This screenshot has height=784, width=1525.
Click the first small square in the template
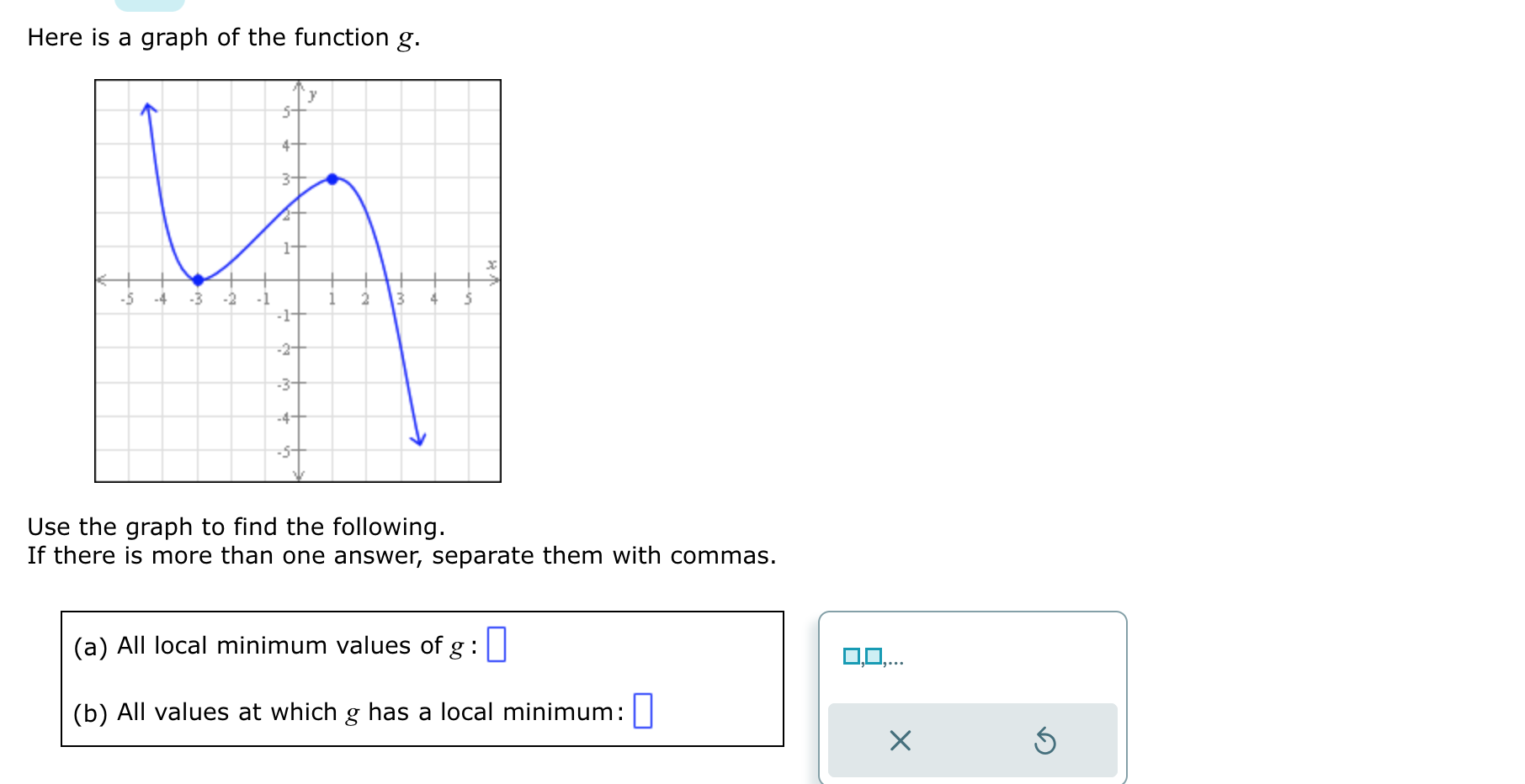(x=853, y=655)
